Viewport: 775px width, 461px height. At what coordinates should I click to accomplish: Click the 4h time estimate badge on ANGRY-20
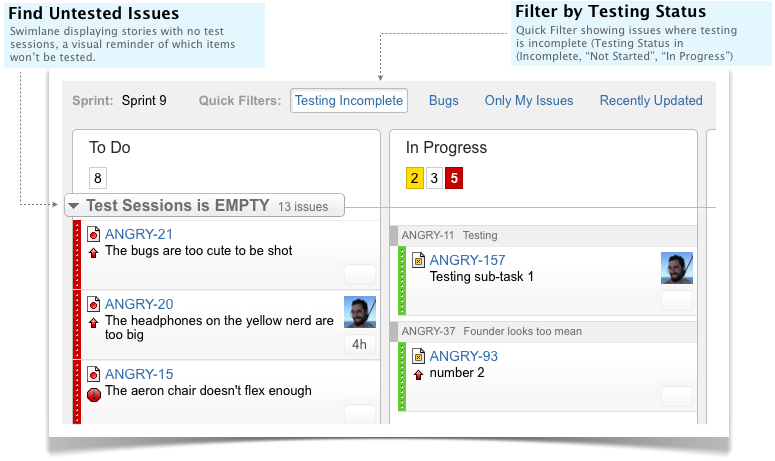tap(359, 345)
